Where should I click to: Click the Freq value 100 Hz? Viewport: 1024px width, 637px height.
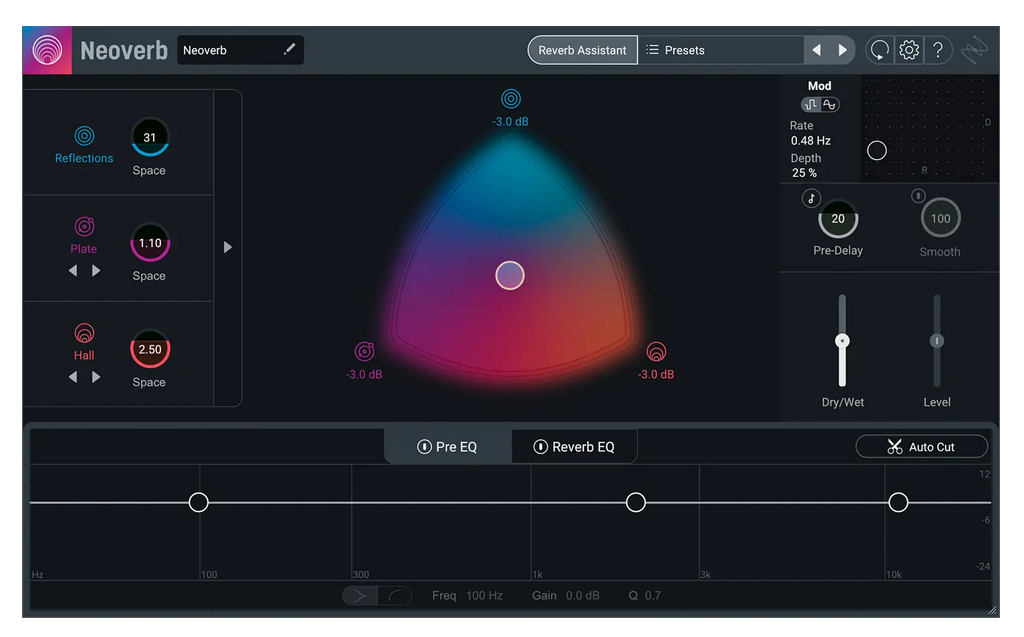click(484, 596)
